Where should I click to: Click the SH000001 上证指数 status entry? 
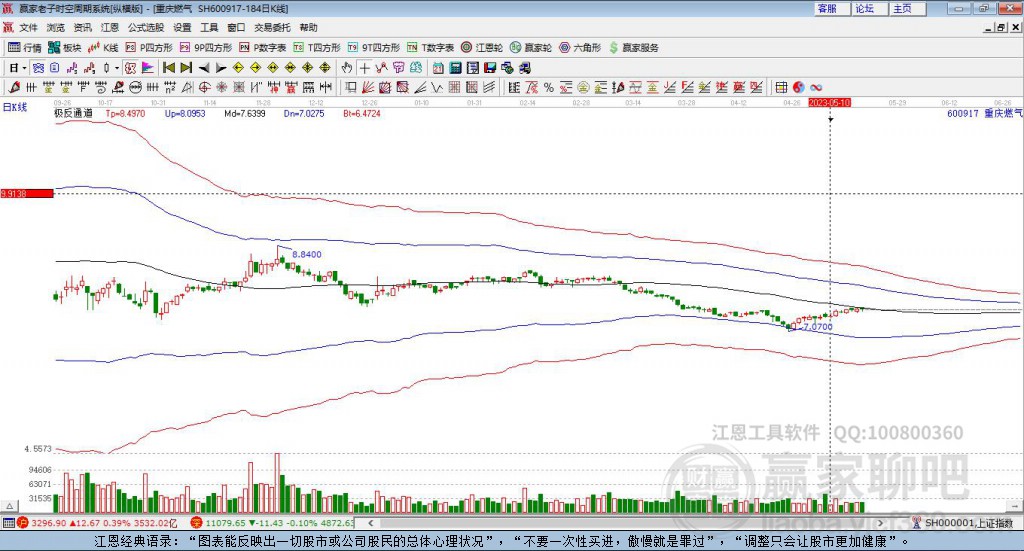point(963,523)
